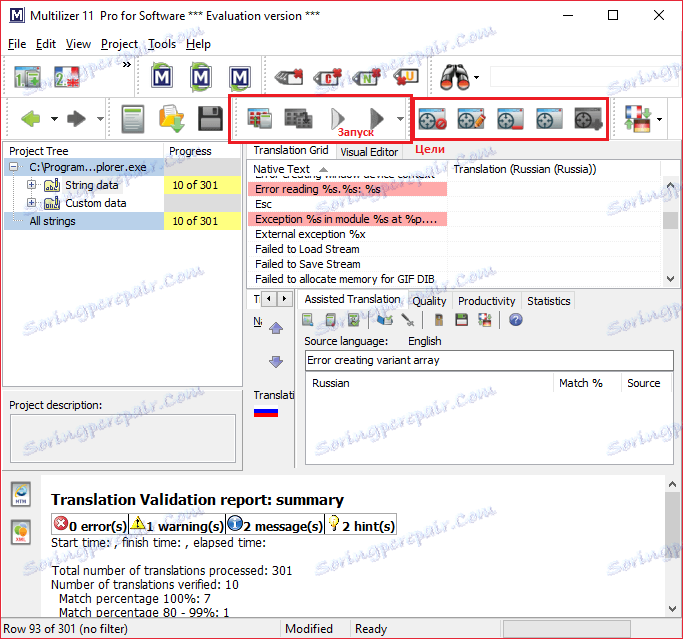Expand the Custom data tree node
Image resolution: width=683 pixels, height=639 pixels.
point(31,203)
